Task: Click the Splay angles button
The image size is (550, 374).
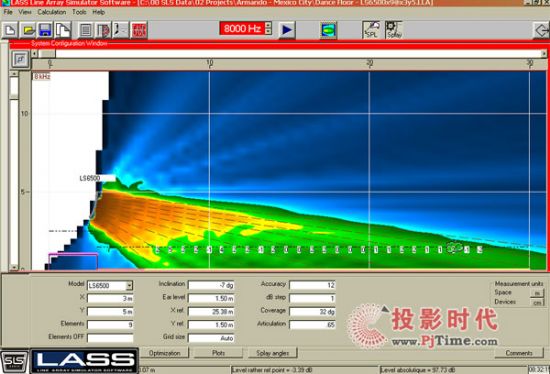Action: point(273,353)
